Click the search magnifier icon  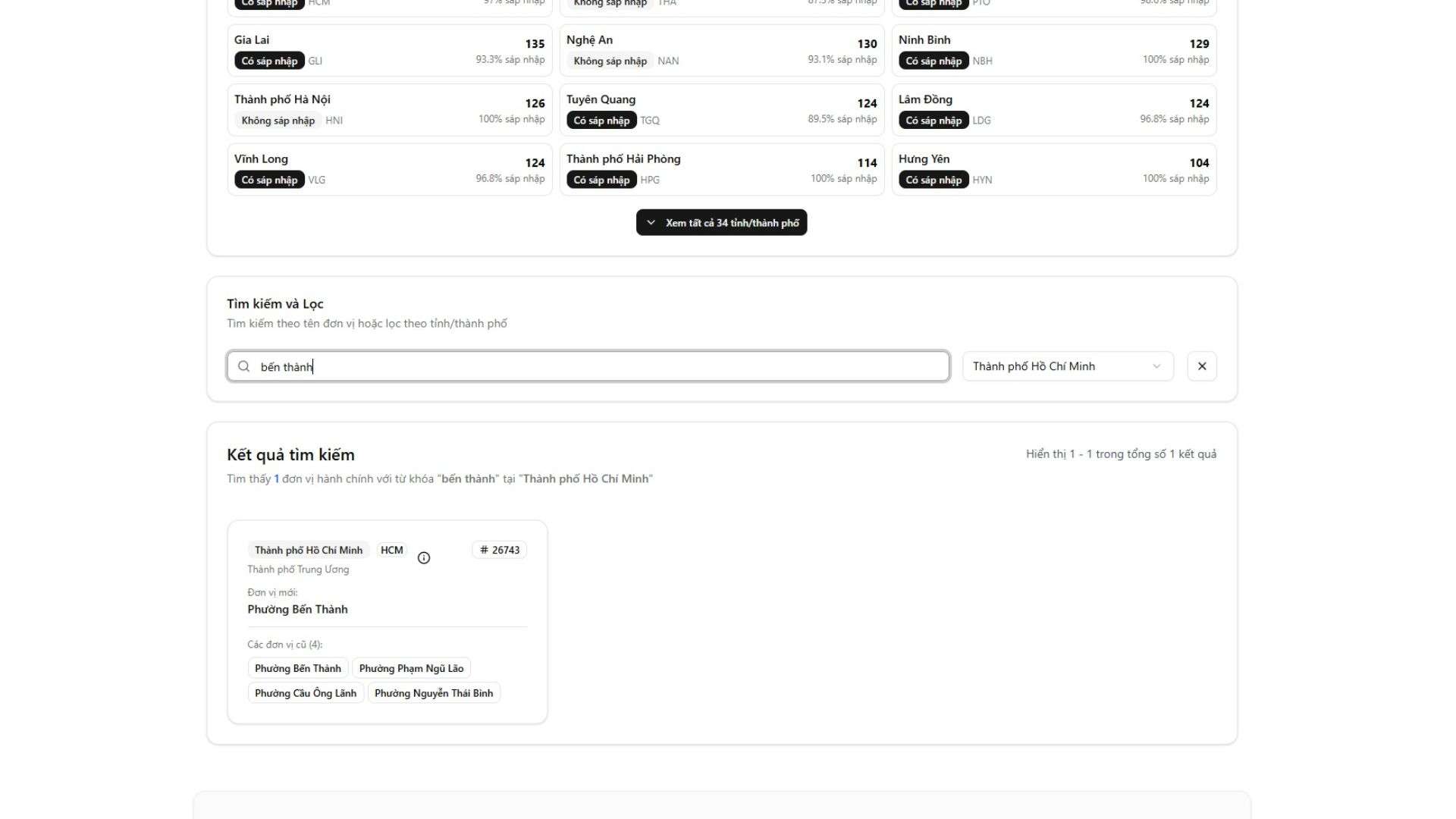244,367
